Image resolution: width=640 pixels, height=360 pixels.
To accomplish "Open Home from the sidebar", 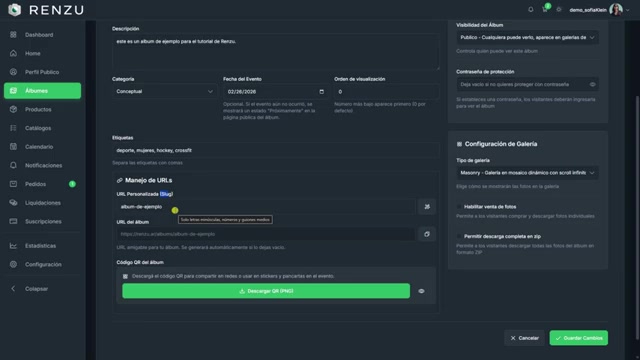I will click(x=42, y=53).
